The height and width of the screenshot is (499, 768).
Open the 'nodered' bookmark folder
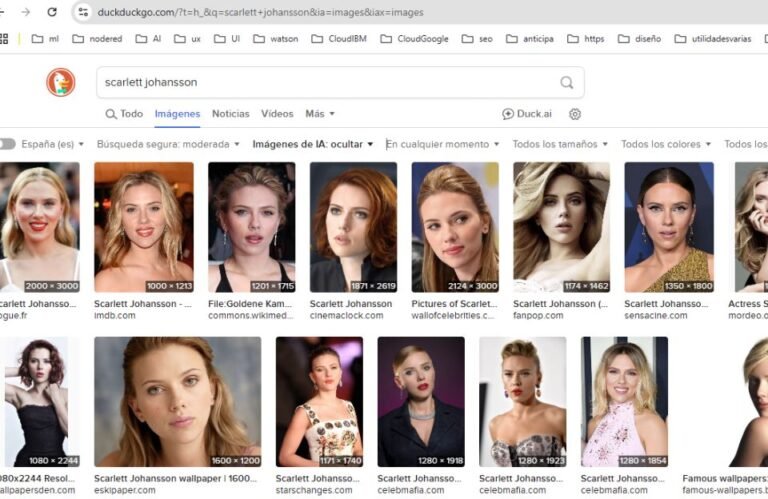[97, 39]
